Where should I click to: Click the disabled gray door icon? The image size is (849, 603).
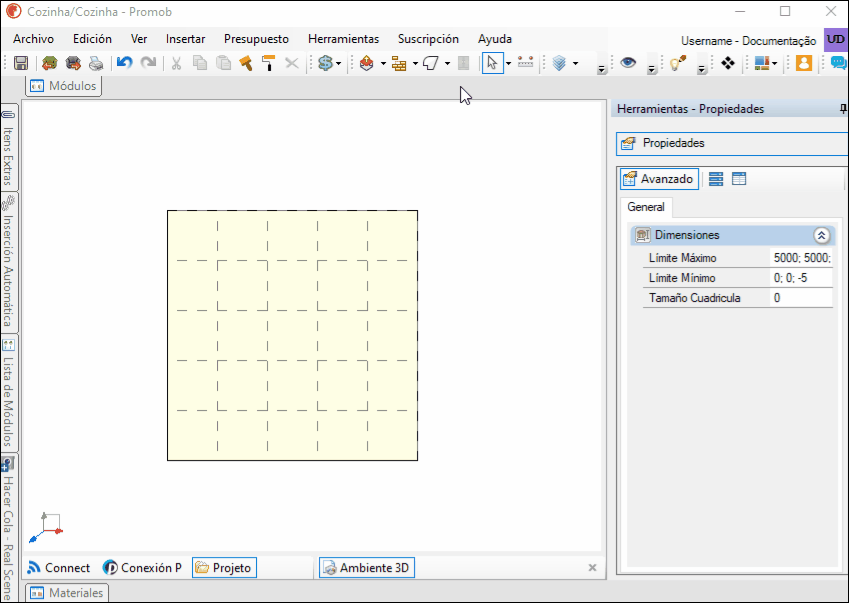click(x=463, y=63)
